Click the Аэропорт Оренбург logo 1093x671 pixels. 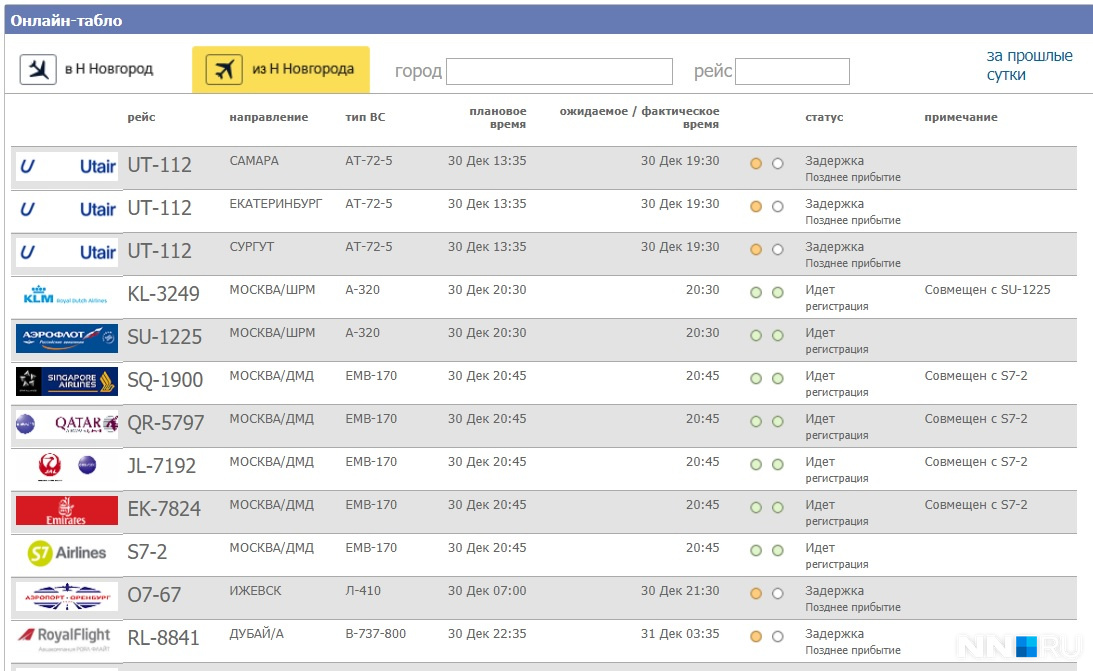click(x=67, y=596)
